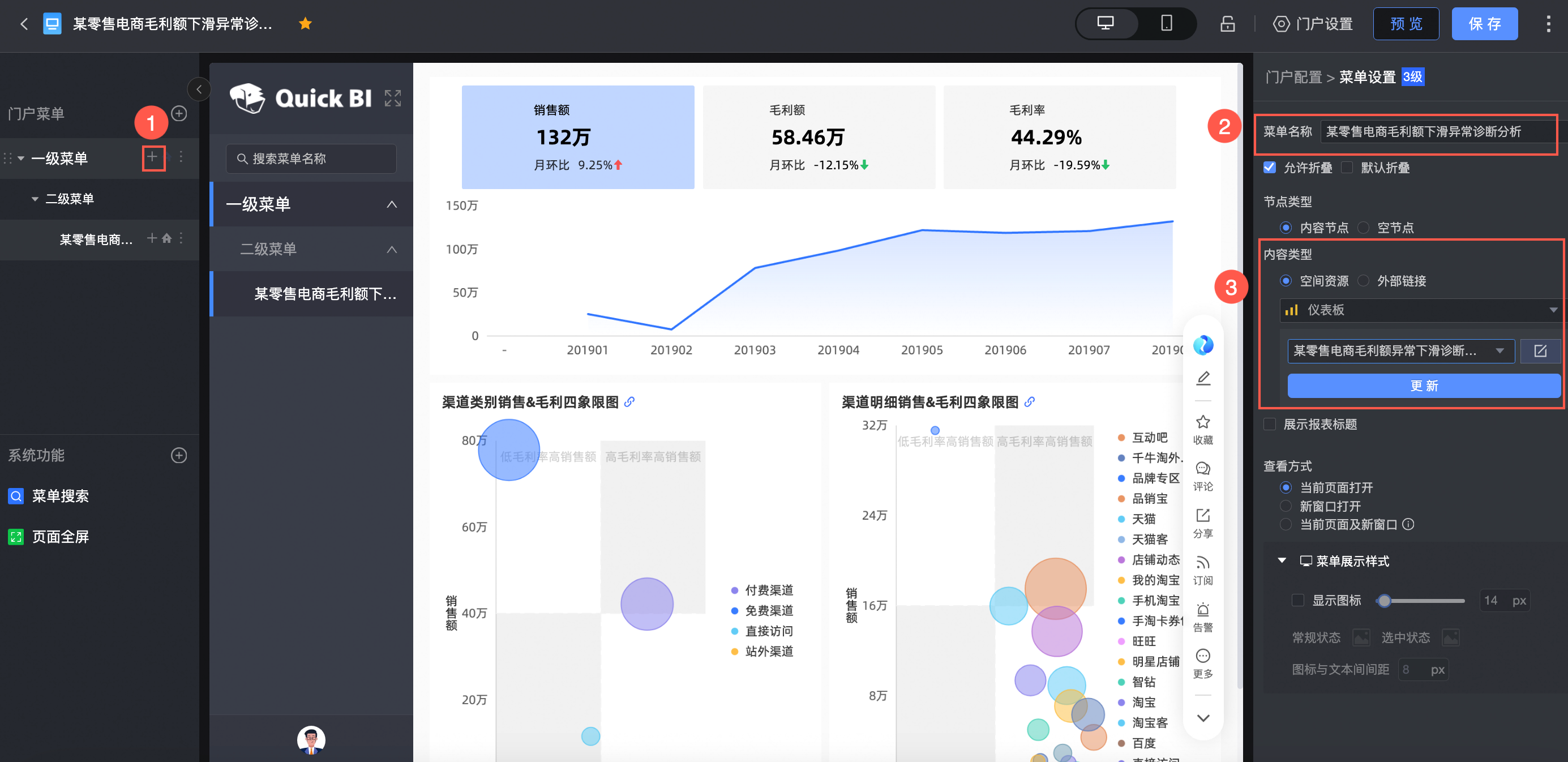Select 菜单搜索 in system functions
The image size is (1568, 762).
(59, 495)
